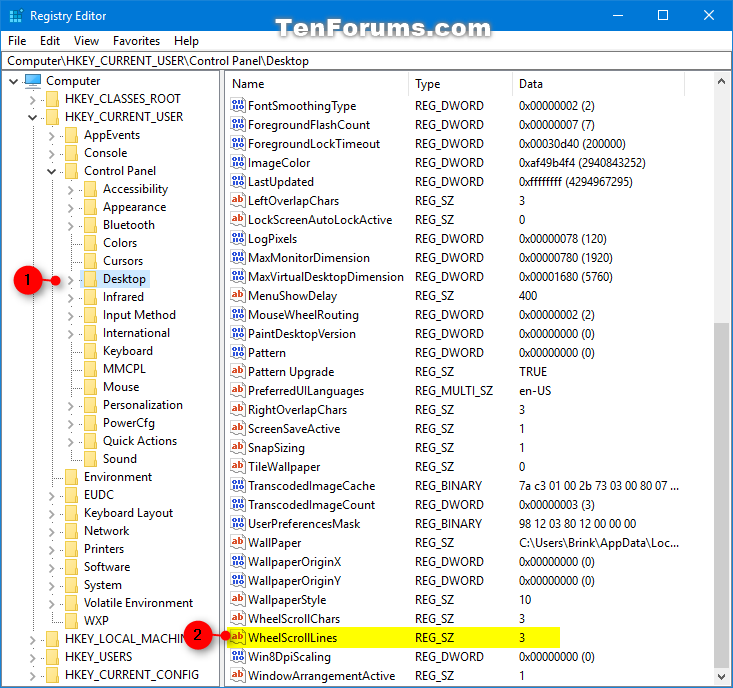733x688 pixels.
Task: Click the LeftOverlapChars string value icon
Action: [x=237, y=200]
